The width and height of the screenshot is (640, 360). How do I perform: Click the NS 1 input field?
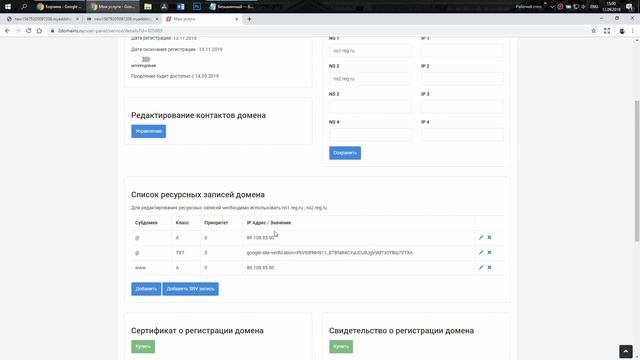click(x=371, y=51)
